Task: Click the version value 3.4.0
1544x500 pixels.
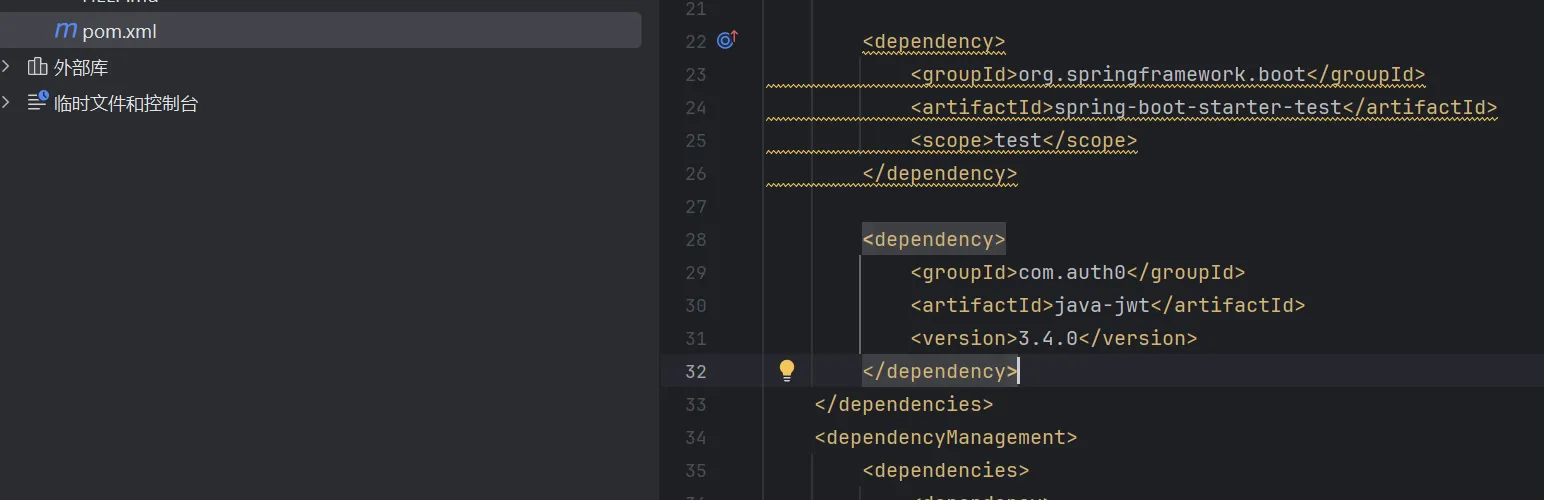Action: [x=1047, y=339]
